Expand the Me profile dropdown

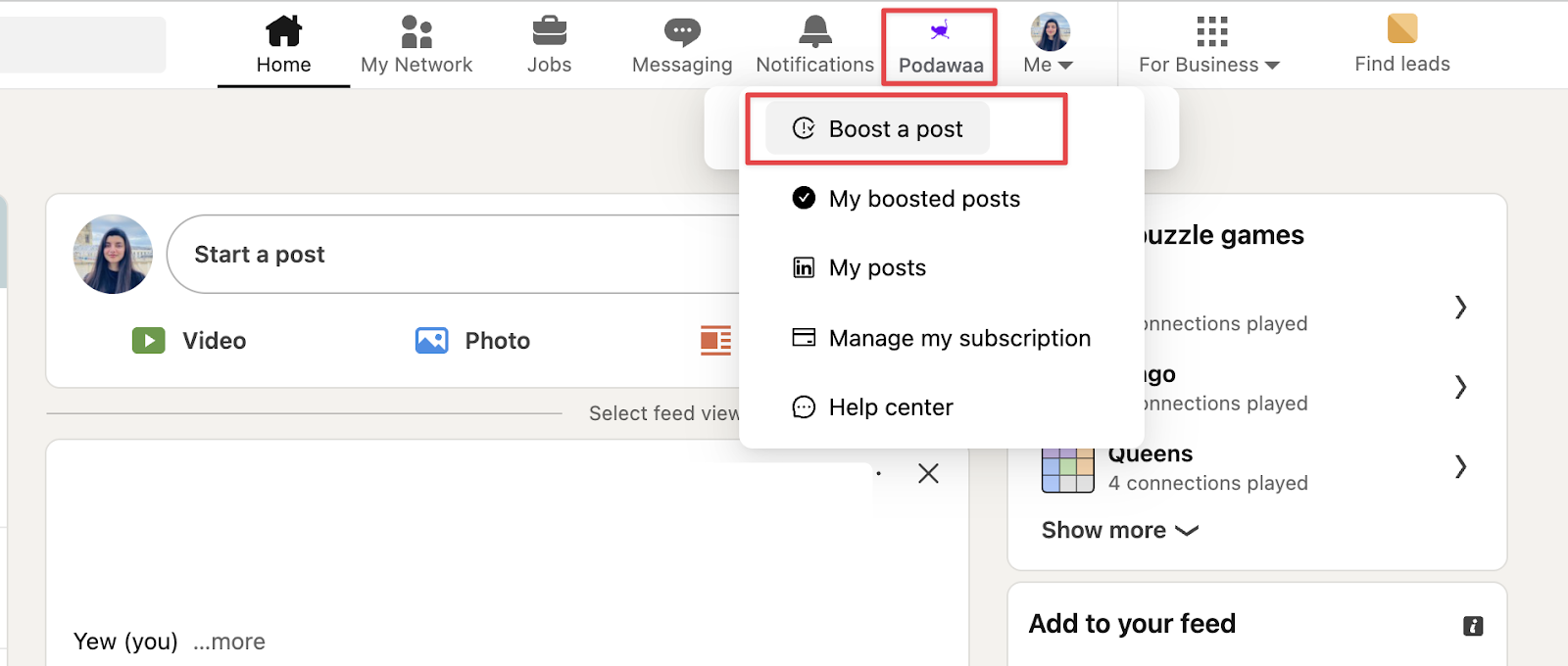1049,45
